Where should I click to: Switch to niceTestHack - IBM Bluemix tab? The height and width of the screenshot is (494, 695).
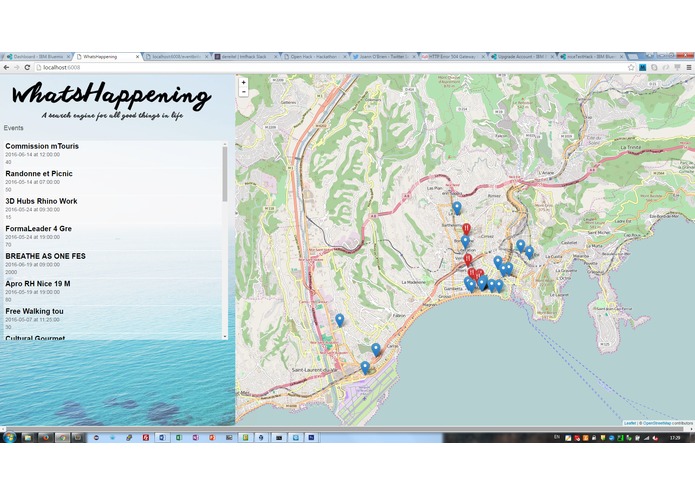pos(590,57)
